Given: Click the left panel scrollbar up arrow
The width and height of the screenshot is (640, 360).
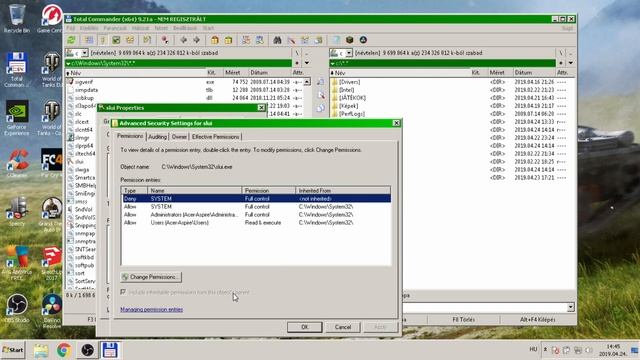Looking at the screenshot, I should coord(307,82).
